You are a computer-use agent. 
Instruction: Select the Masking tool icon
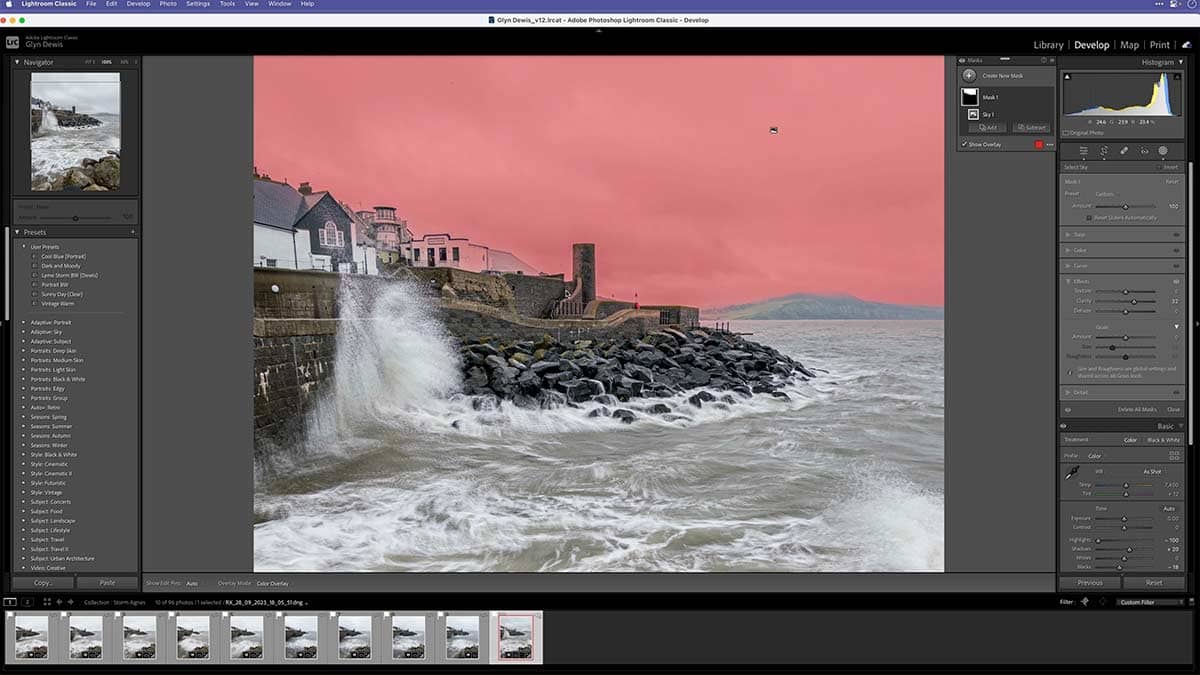coord(1163,151)
